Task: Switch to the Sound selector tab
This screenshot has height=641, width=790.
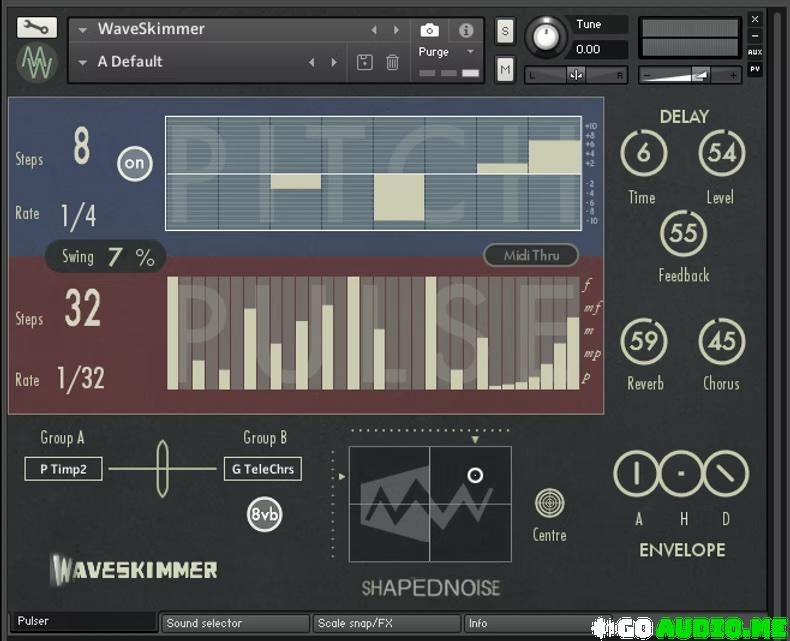Action: [x=236, y=623]
